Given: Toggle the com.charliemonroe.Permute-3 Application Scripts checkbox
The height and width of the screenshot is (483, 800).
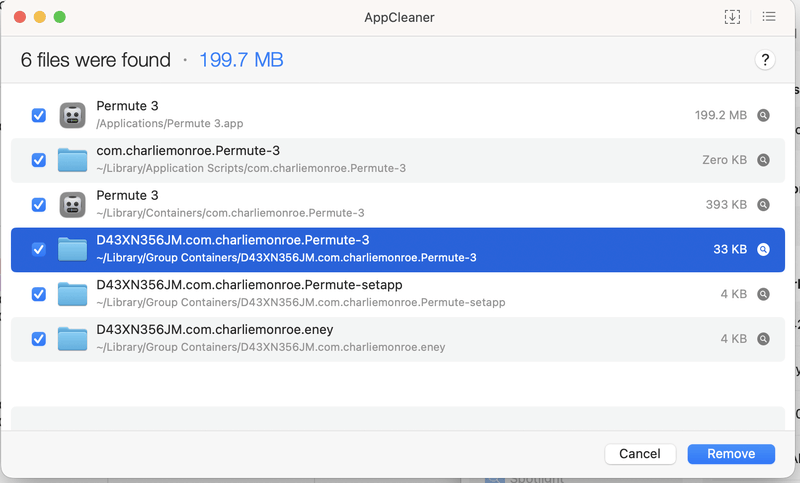Looking at the screenshot, I should pyautogui.click(x=39, y=160).
